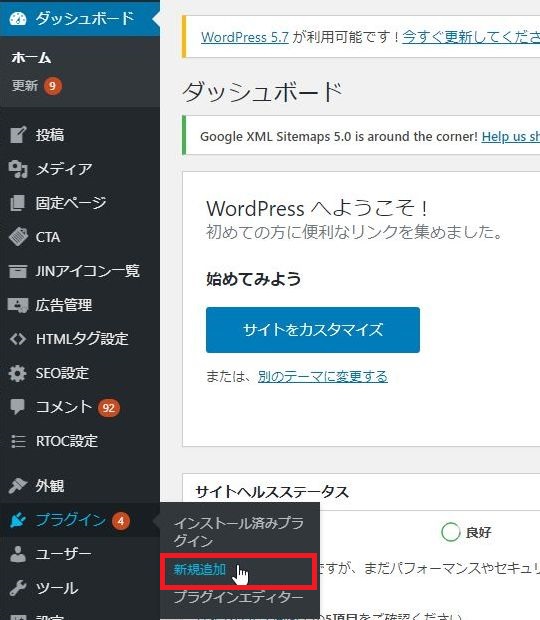Image resolution: width=540 pixels, height=620 pixels.
Task: Click the 9 updates count badge
Action: click(x=53, y=86)
